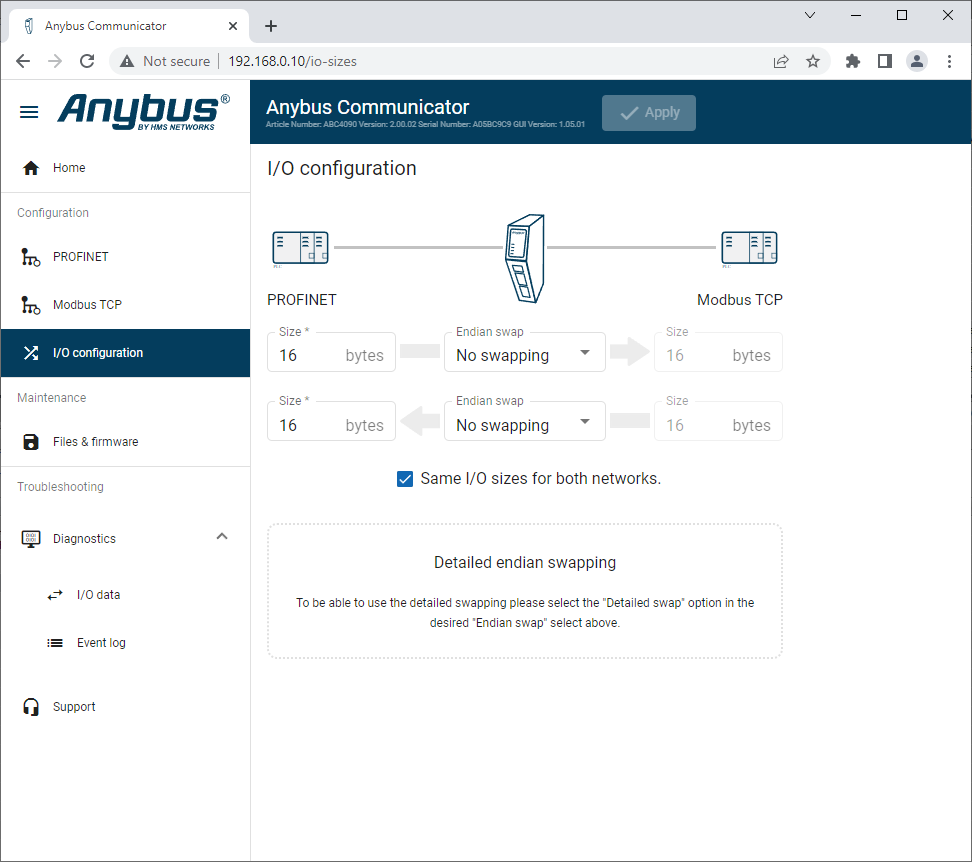972x862 pixels.
Task: Reload the page with browser refresh button
Action: (87, 61)
